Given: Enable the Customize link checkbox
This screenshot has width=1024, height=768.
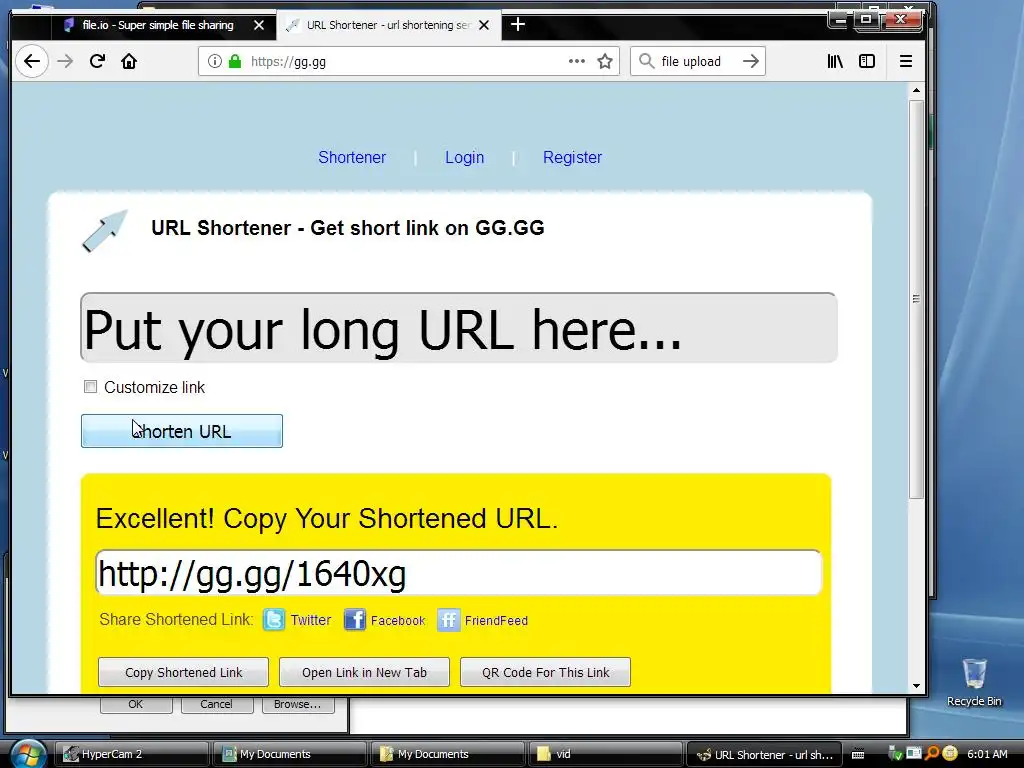Looking at the screenshot, I should click(90, 387).
